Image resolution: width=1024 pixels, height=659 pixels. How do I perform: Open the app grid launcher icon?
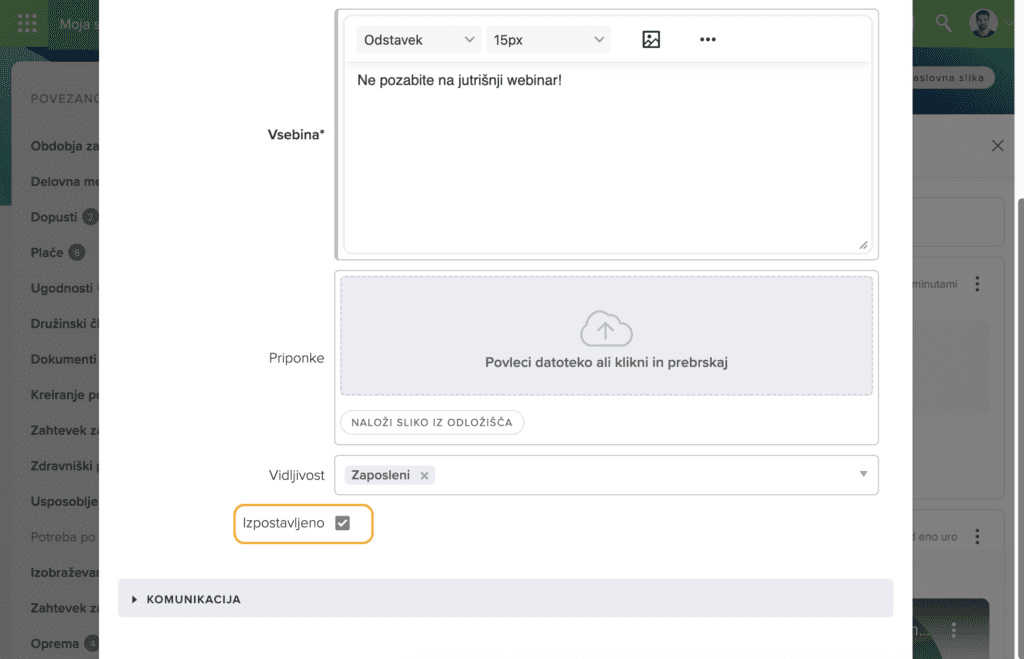click(x=28, y=23)
